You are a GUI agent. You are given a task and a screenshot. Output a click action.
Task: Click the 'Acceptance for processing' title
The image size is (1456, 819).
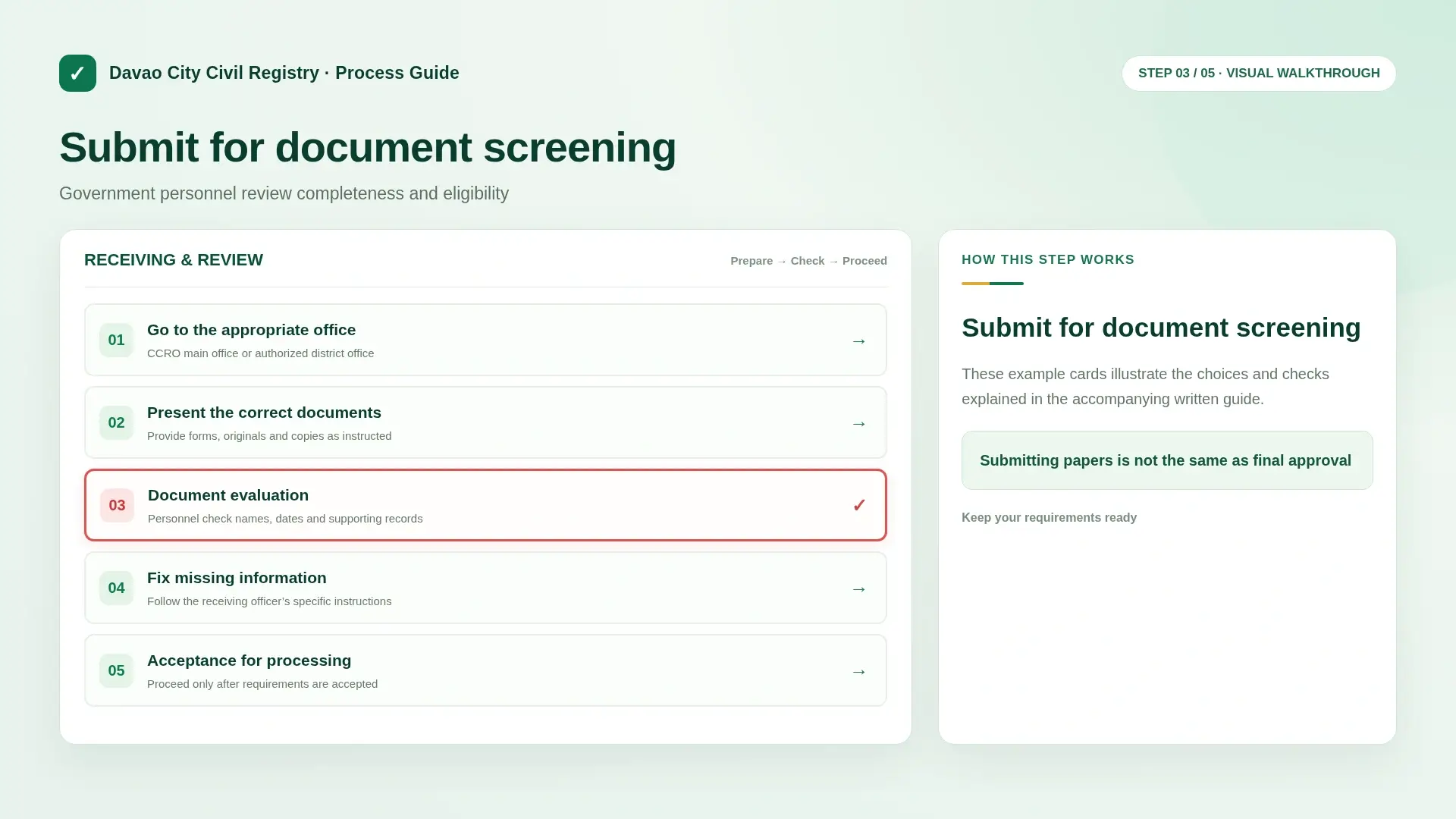pos(249,661)
